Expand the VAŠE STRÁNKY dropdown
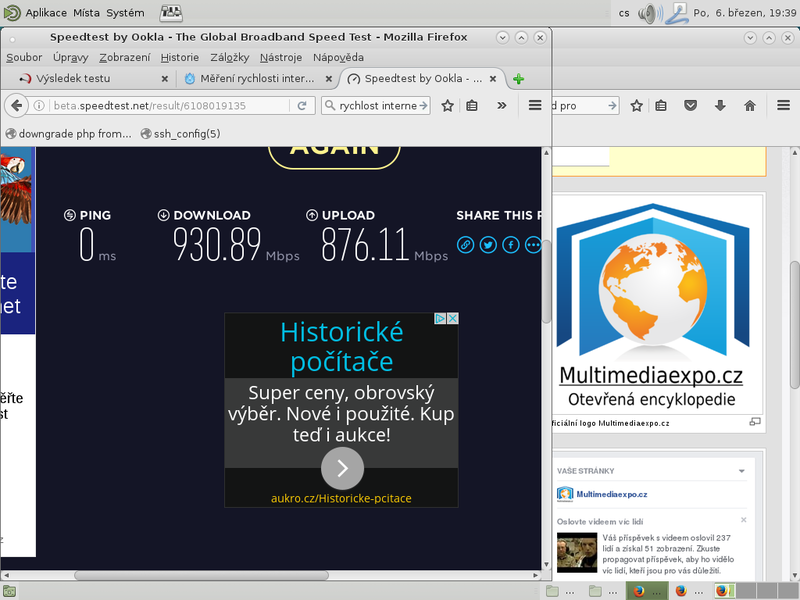The height and width of the screenshot is (600, 800). pyautogui.click(x=741, y=470)
